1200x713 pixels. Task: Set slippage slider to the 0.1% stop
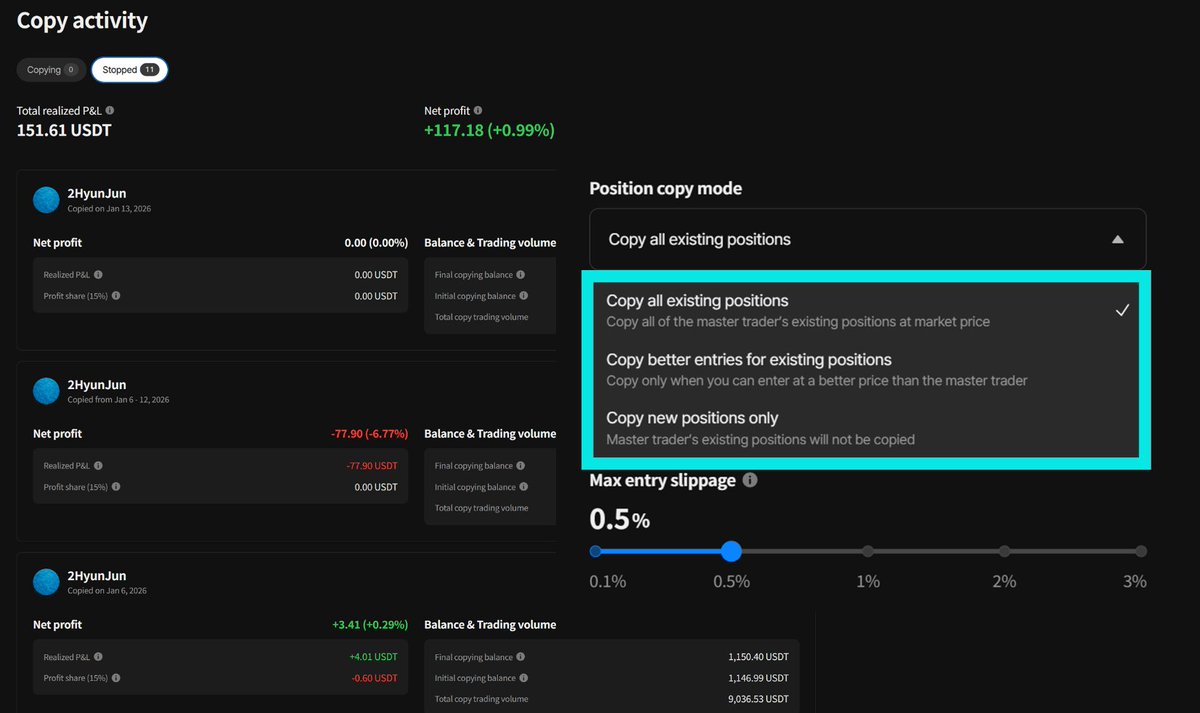point(596,551)
